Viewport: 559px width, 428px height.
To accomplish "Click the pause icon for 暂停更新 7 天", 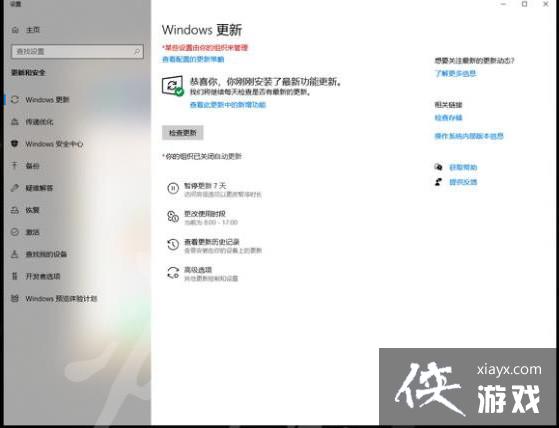I will click(x=173, y=188).
